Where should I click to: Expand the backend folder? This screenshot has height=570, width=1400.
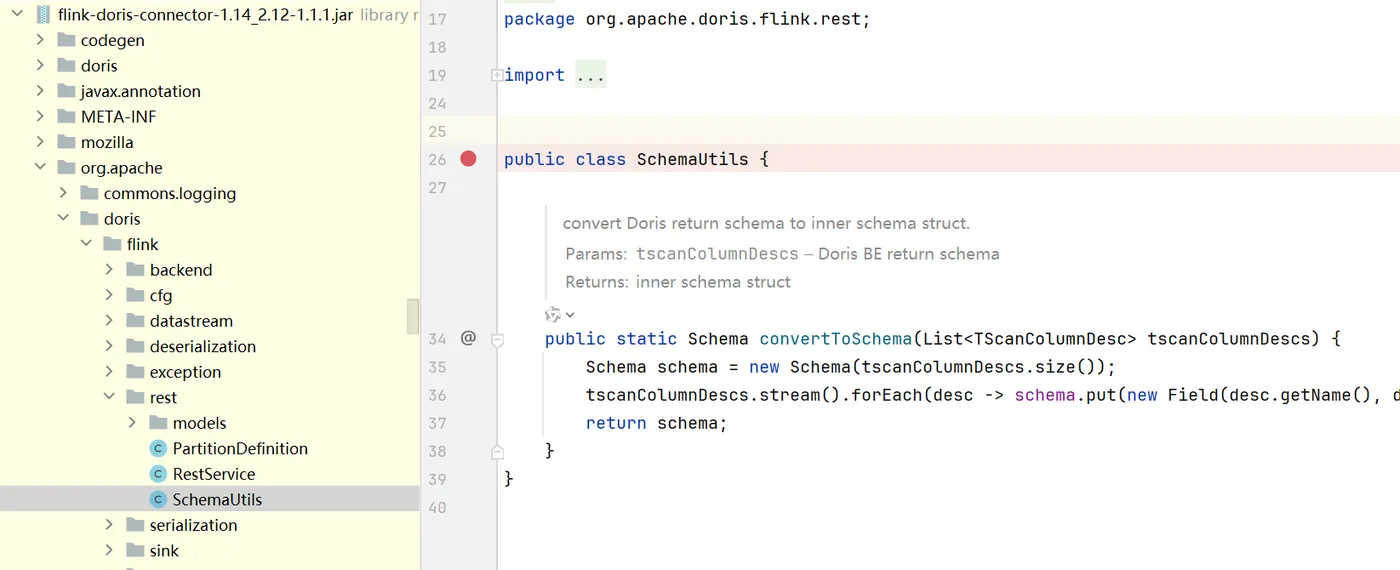click(x=109, y=270)
